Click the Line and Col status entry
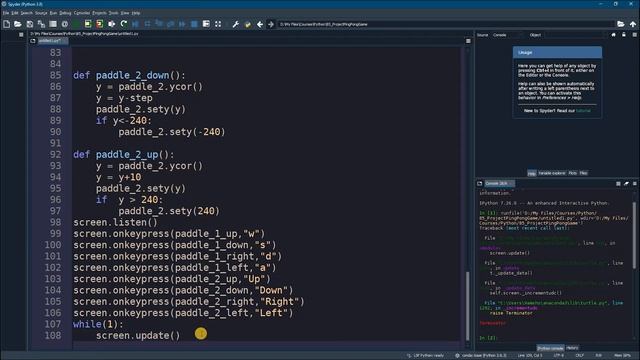This screenshot has height=360, width=640. [x=530, y=356]
